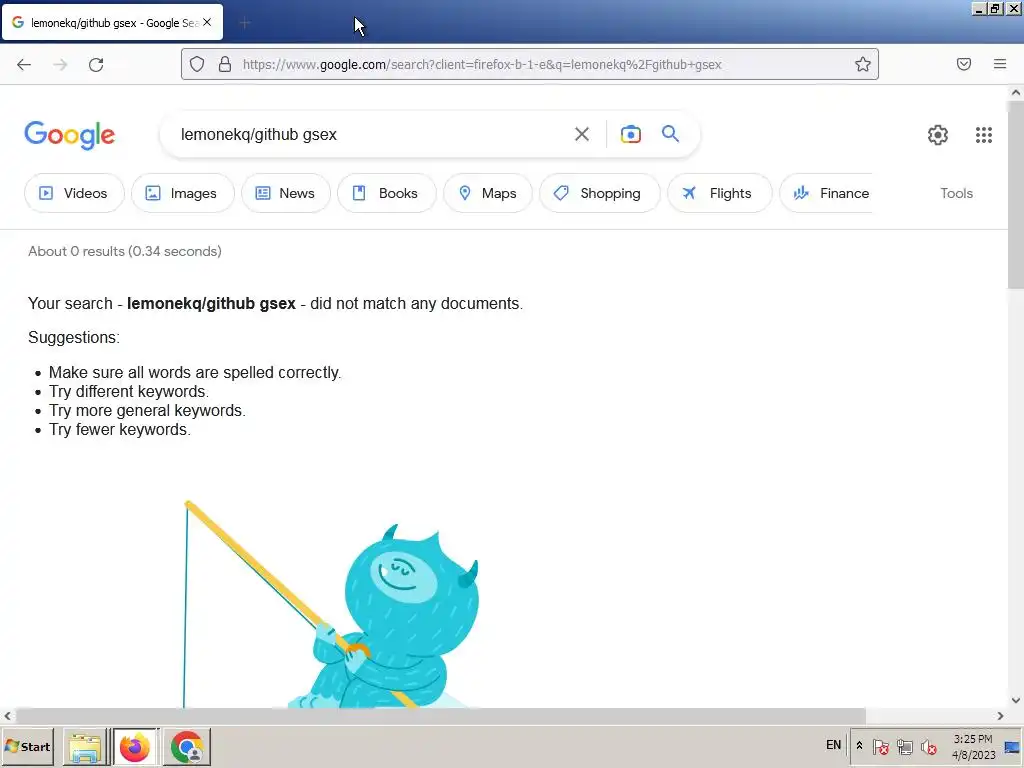The width and height of the screenshot is (1024, 768).
Task: Select the Flights filter
Action: tap(719, 193)
